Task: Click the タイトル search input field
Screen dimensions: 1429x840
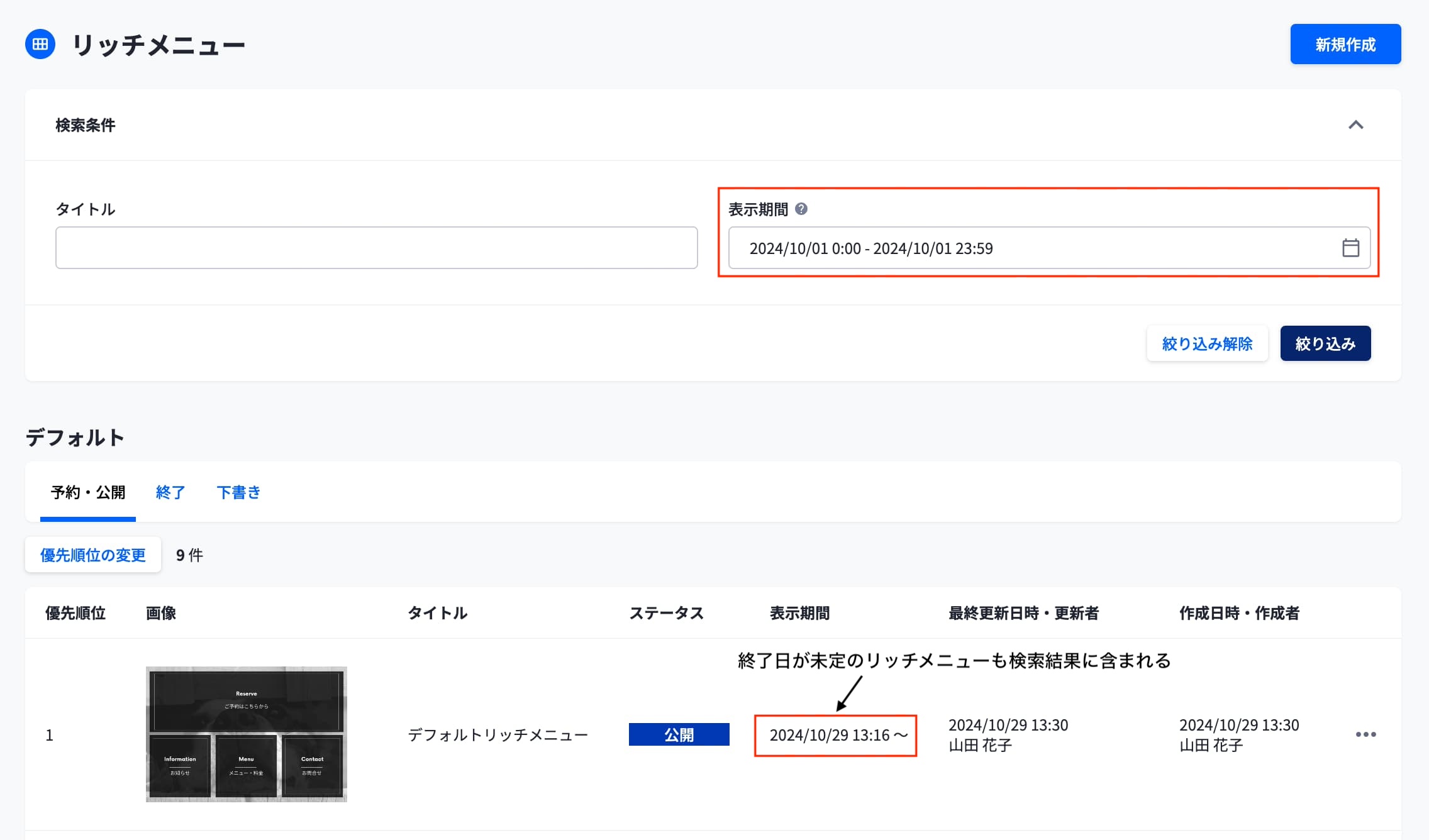Action: coord(376,248)
